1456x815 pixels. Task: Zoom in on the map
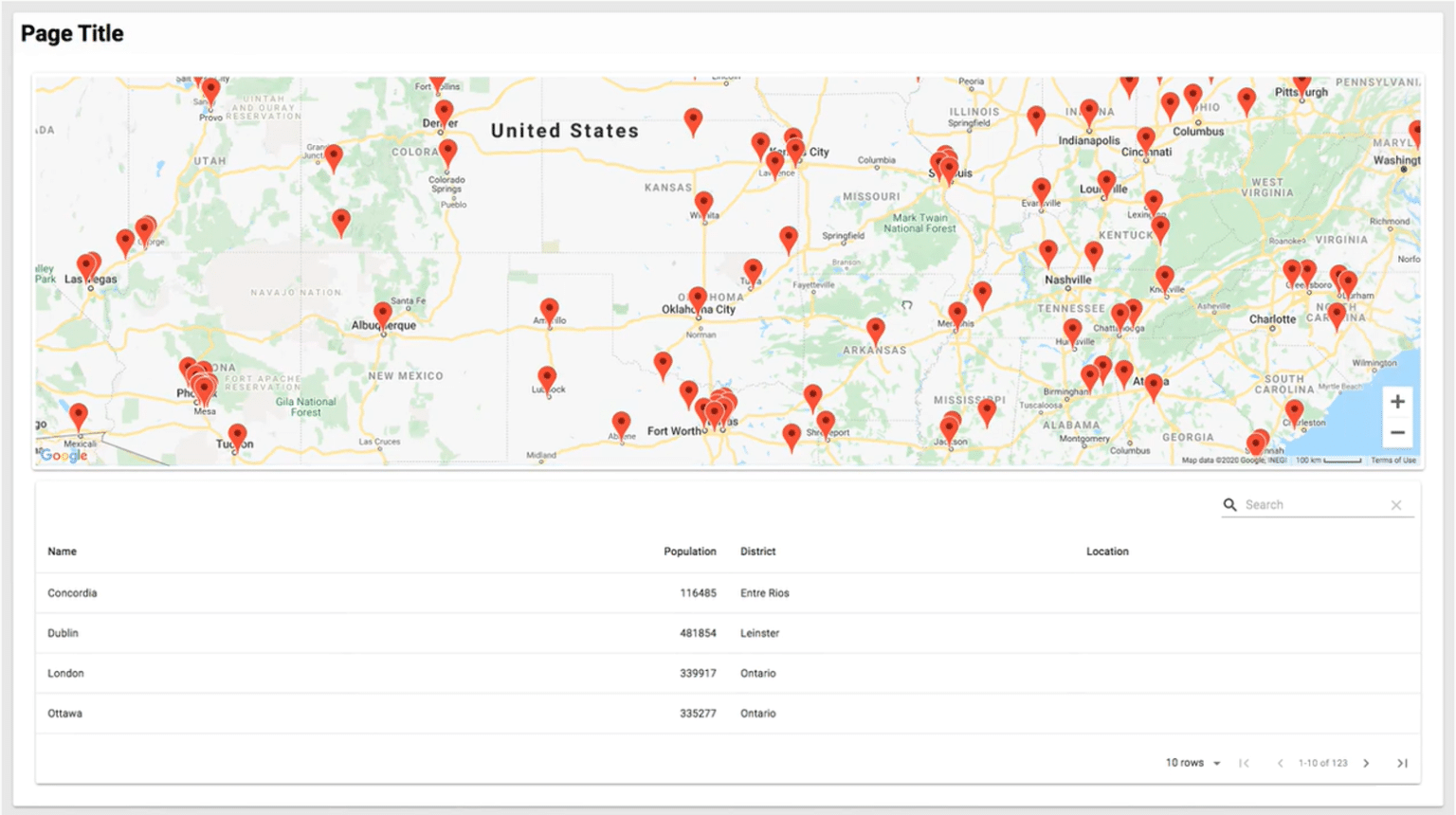pos(1397,402)
